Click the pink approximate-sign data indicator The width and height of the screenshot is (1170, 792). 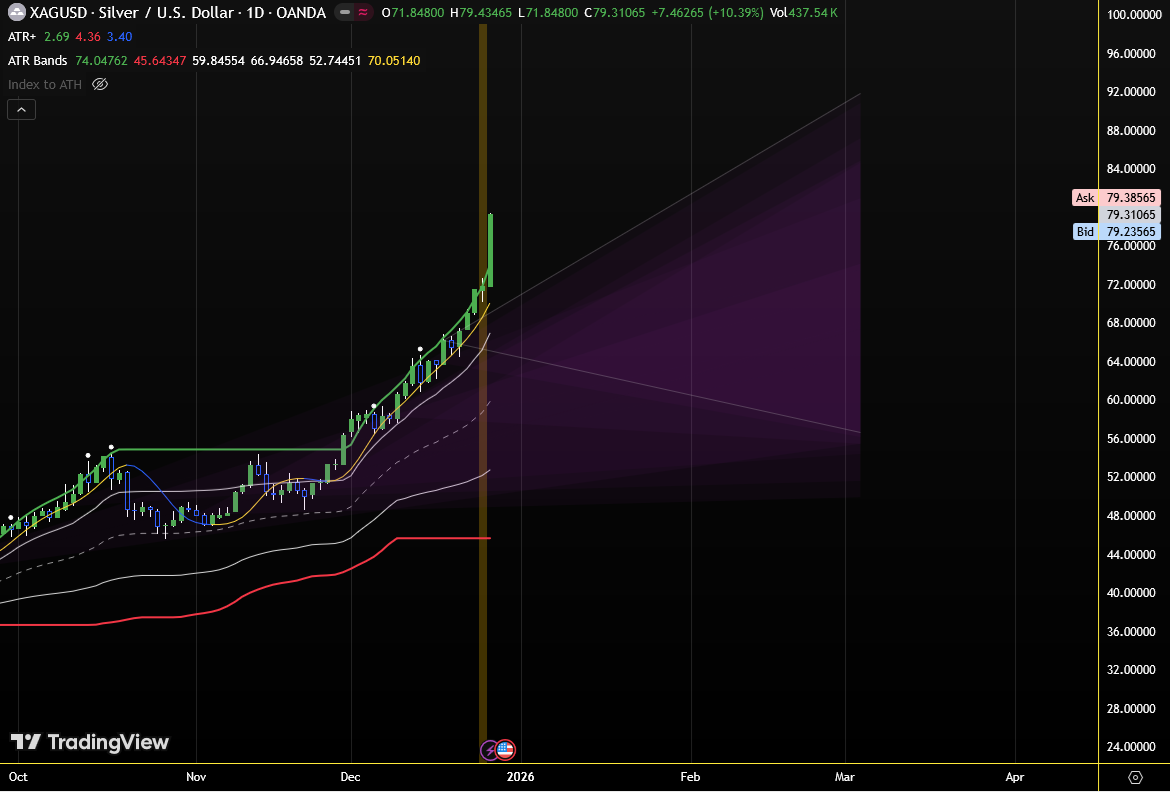pos(363,13)
